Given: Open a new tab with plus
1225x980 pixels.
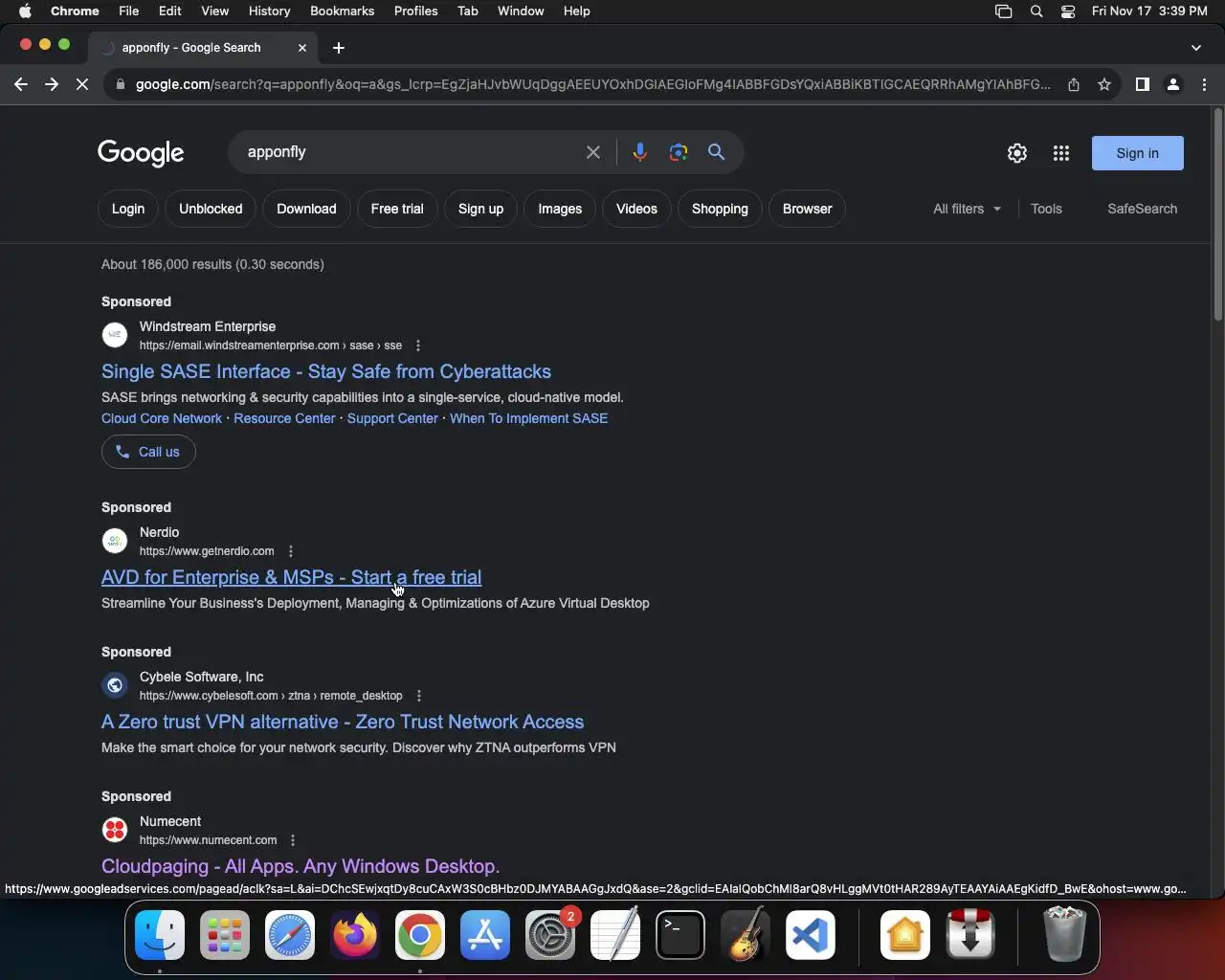Looking at the screenshot, I should (x=339, y=48).
